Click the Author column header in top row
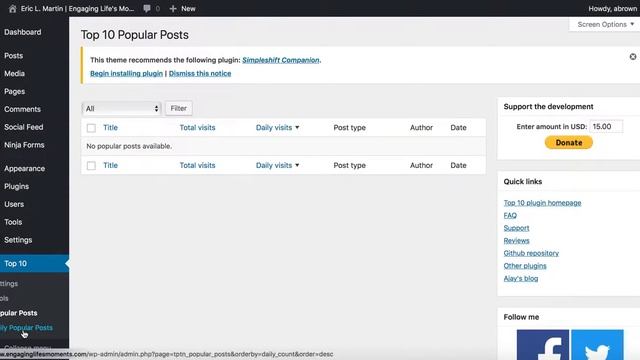Viewport: 640px width, 360px height. coord(421,127)
